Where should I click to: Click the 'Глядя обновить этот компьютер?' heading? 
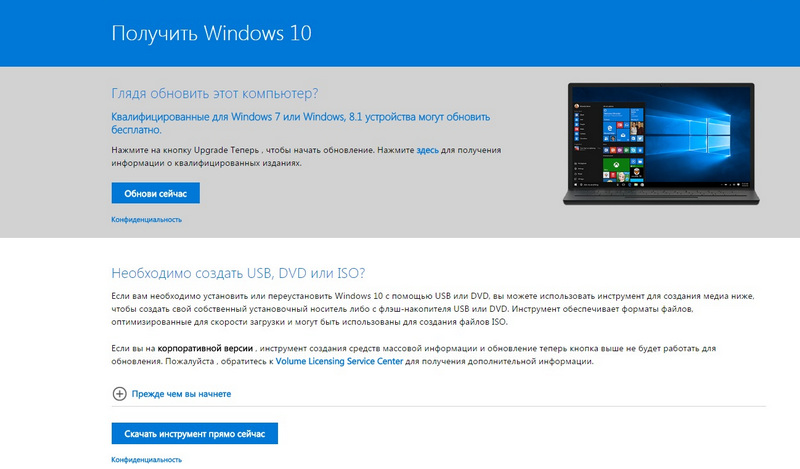[214, 94]
